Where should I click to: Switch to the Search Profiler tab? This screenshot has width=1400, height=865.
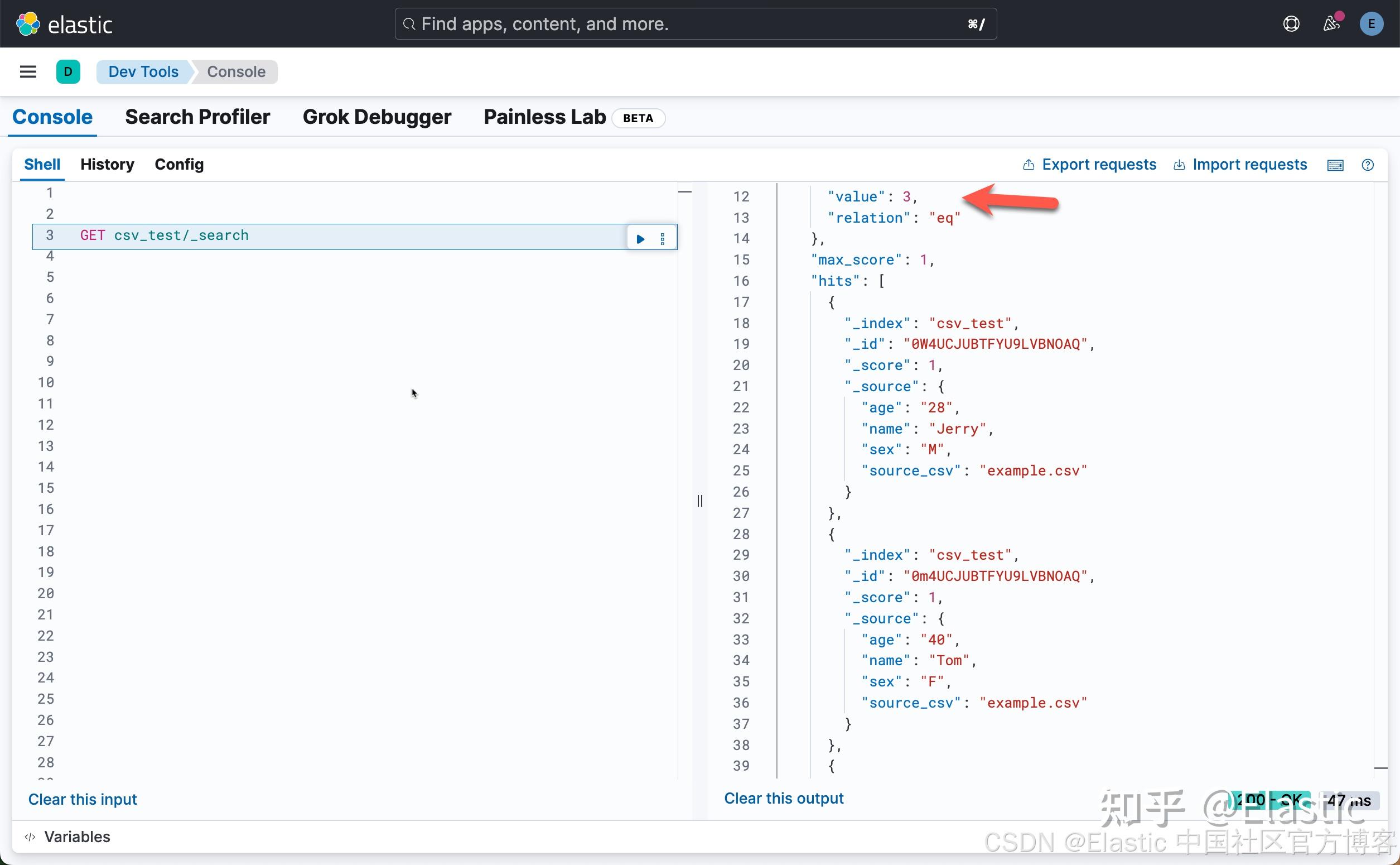pyautogui.click(x=197, y=117)
